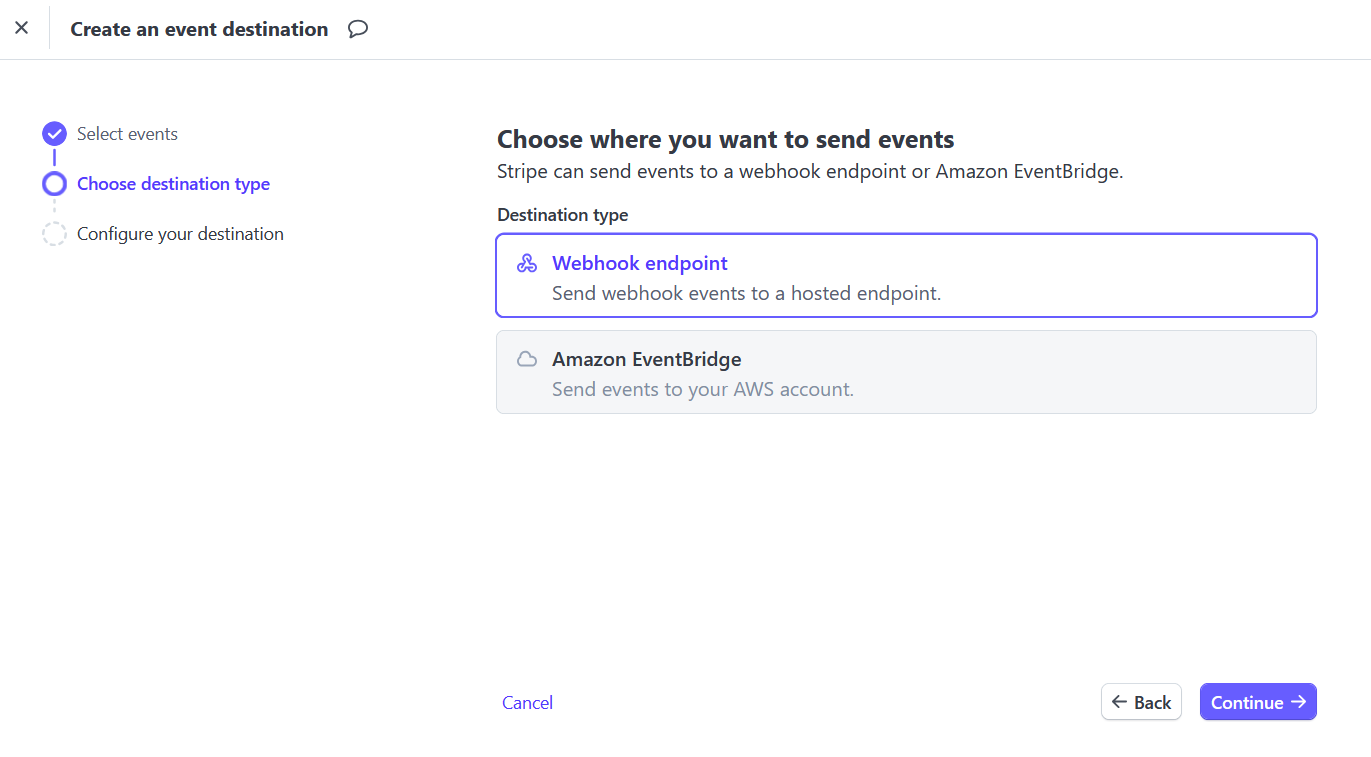Select the Webhook endpoint destination option
Viewport: 1371px width, 757px height.
tap(906, 275)
